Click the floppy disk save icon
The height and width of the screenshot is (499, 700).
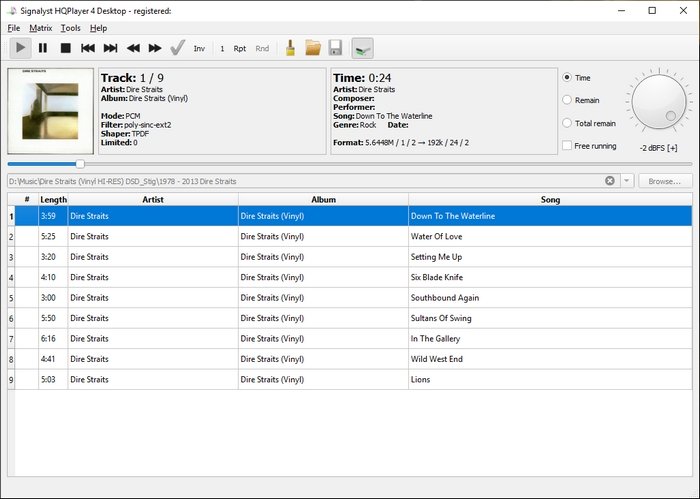[x=336, y=47]
